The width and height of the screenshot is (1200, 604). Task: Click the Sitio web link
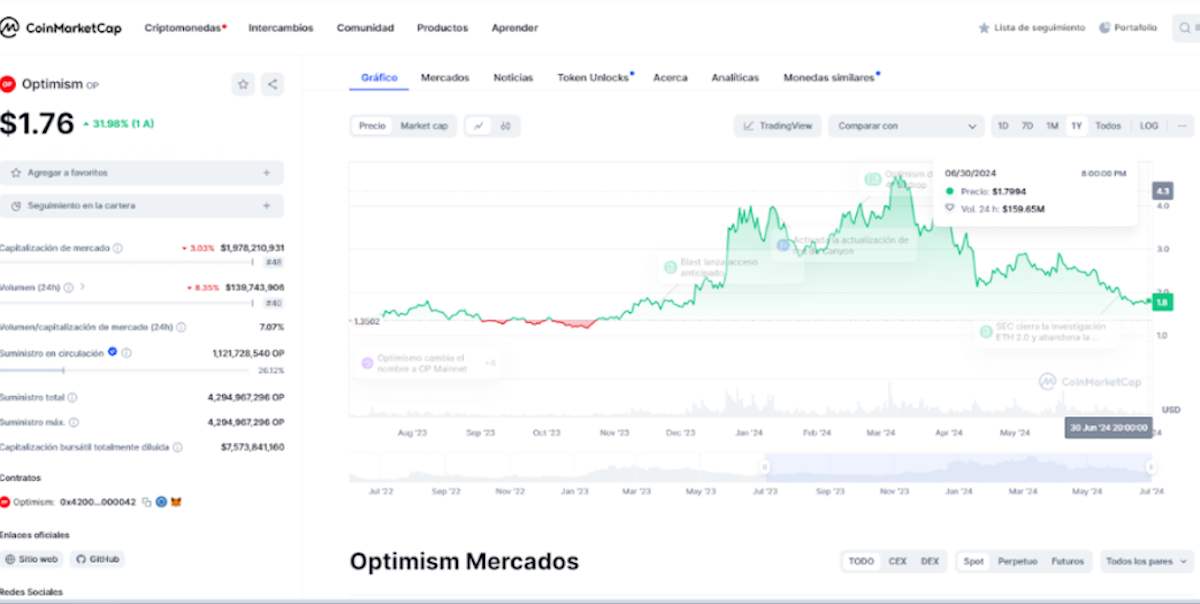click(x=32, y=559)
